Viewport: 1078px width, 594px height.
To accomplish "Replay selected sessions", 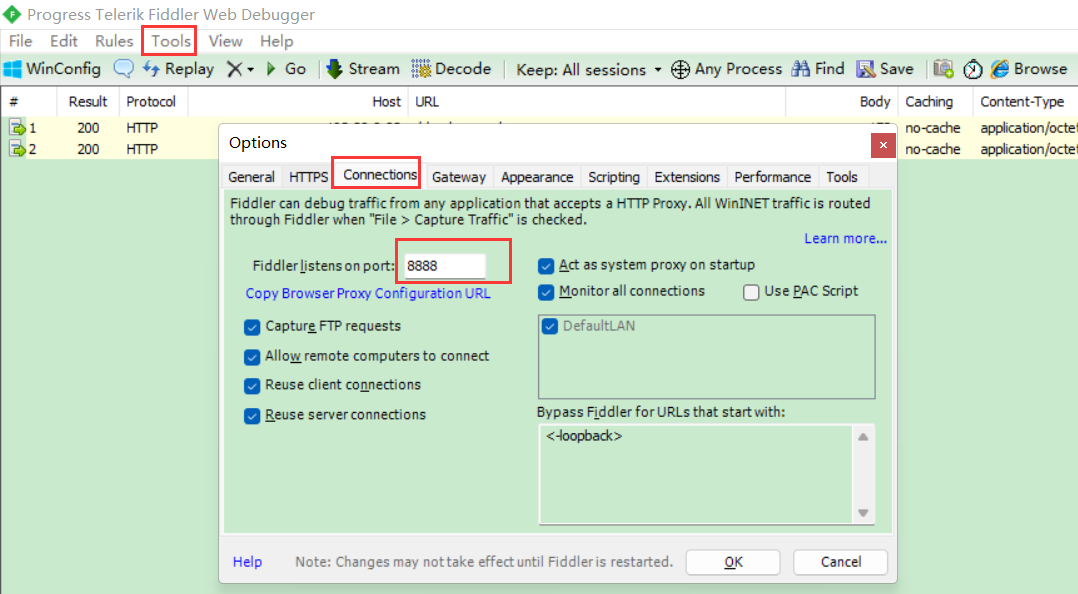I will click(178, 69).
